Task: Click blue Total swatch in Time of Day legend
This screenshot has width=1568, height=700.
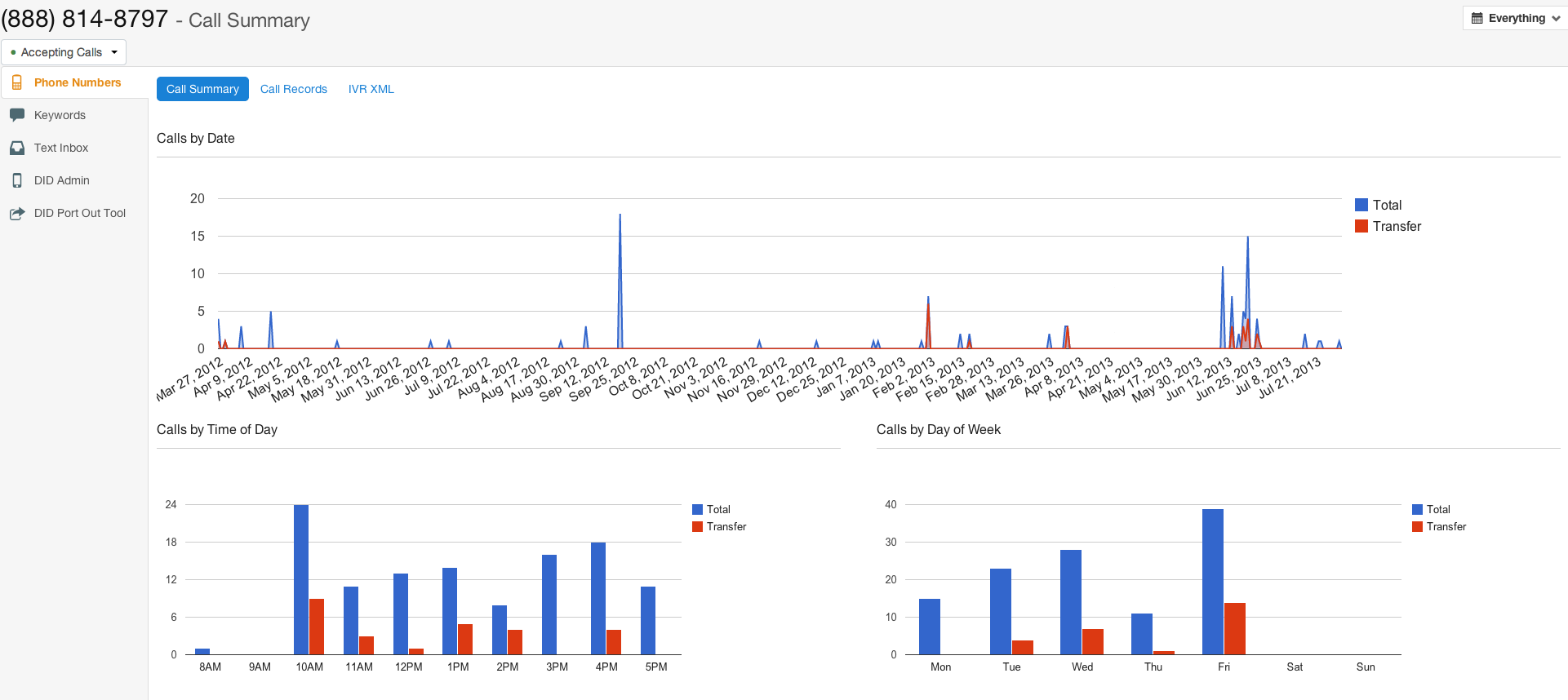Action: (697, 509)
